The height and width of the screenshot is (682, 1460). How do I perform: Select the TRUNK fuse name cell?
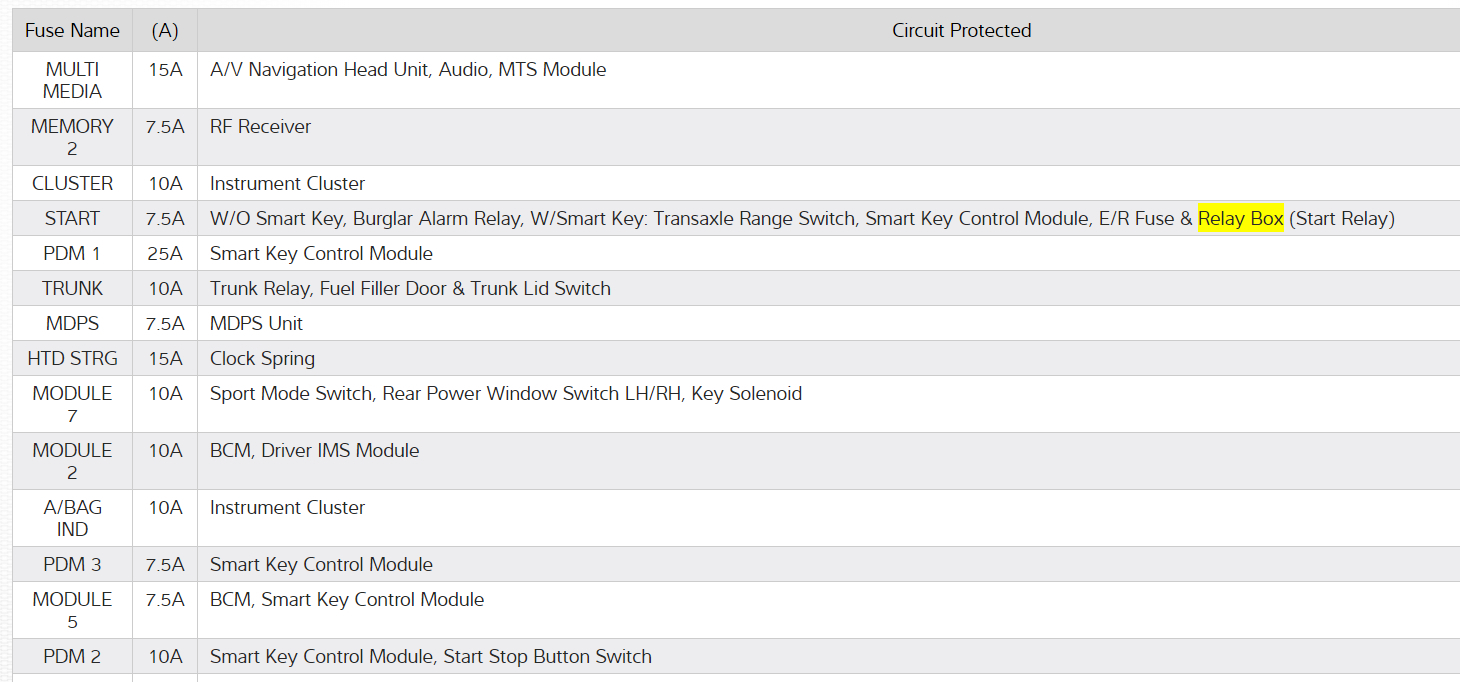[x=72, y=289]
